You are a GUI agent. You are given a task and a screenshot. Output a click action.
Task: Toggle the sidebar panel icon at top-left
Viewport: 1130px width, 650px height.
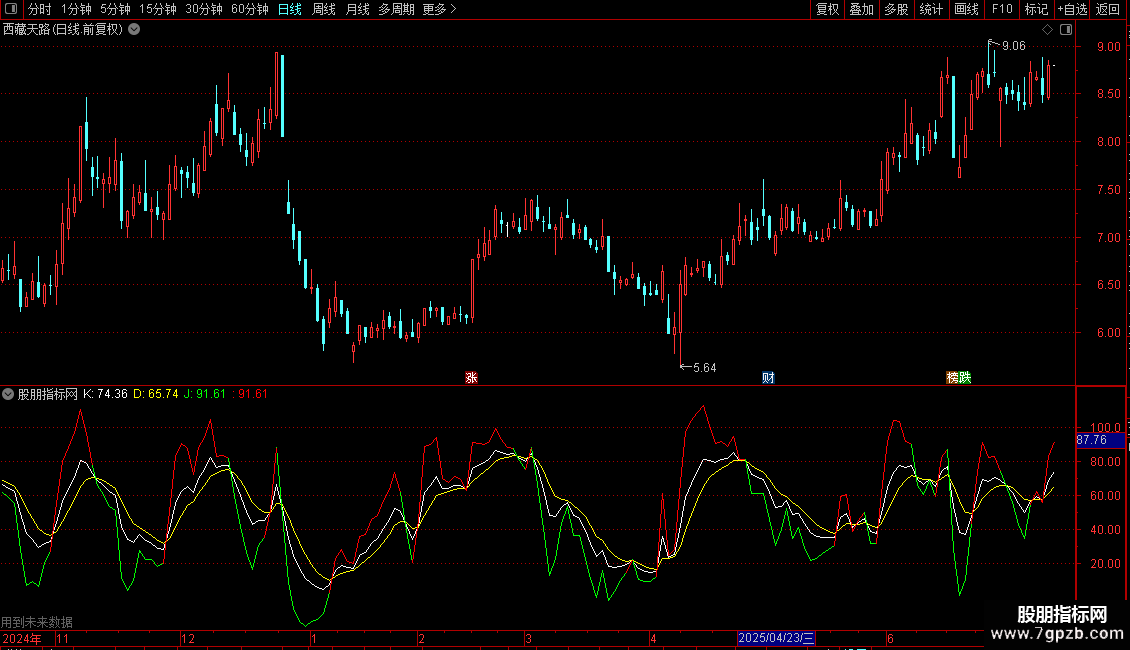11,9
